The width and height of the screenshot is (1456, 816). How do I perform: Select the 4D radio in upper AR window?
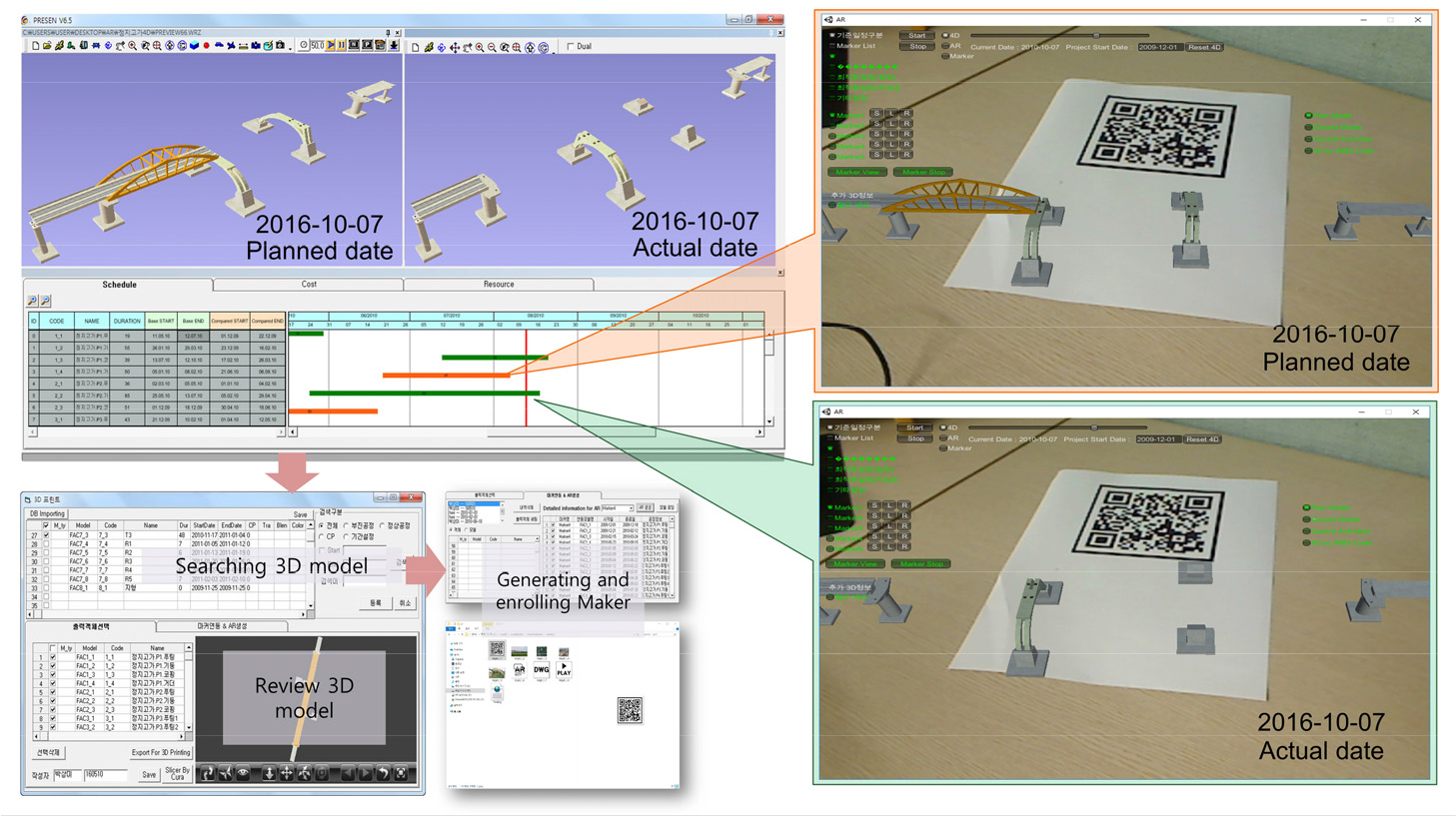click(945, 35)
